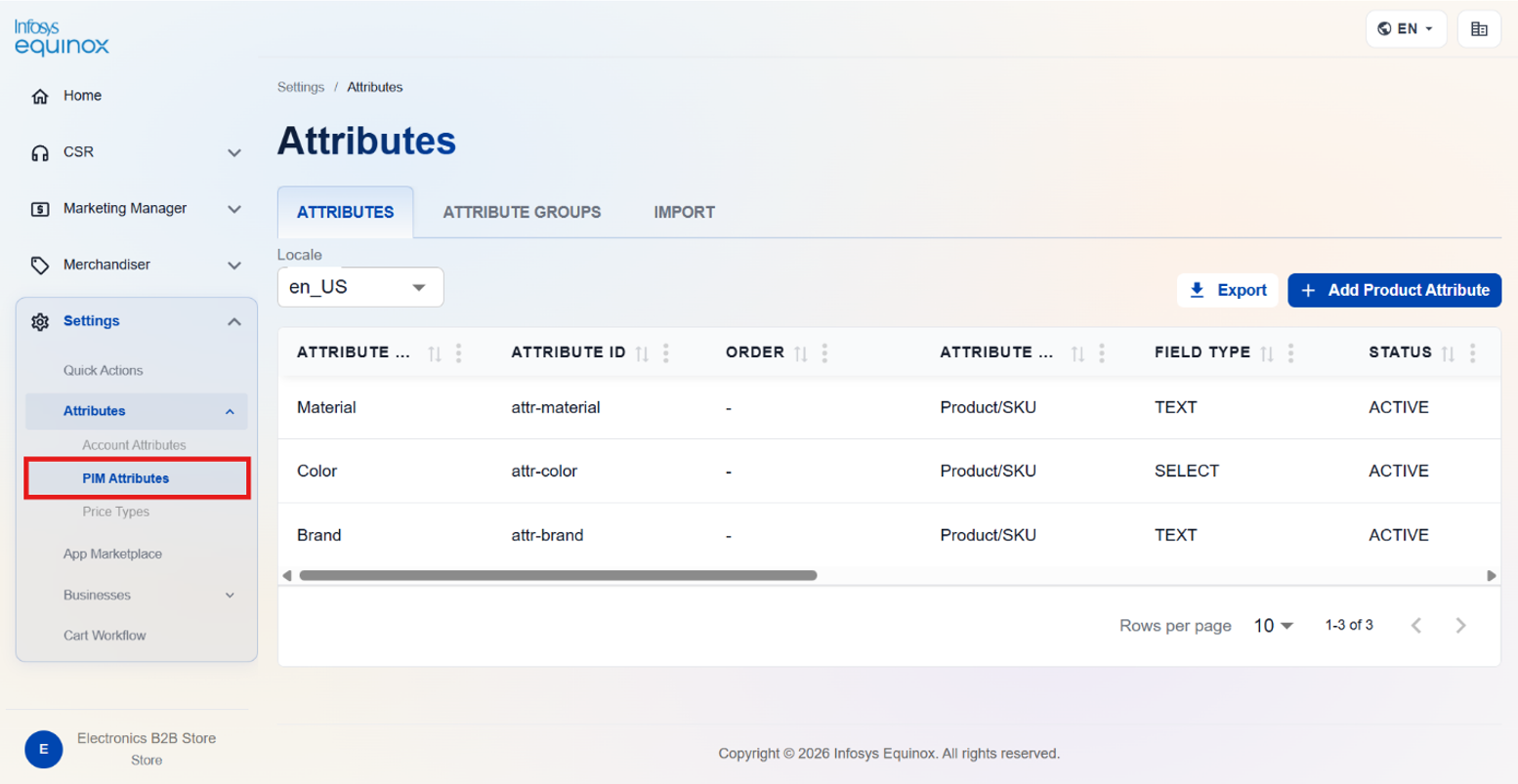Collapse the Attributes submenu chevron
Image resolution: width=1518 pixels, height=784 pixels.
point(230,412)
